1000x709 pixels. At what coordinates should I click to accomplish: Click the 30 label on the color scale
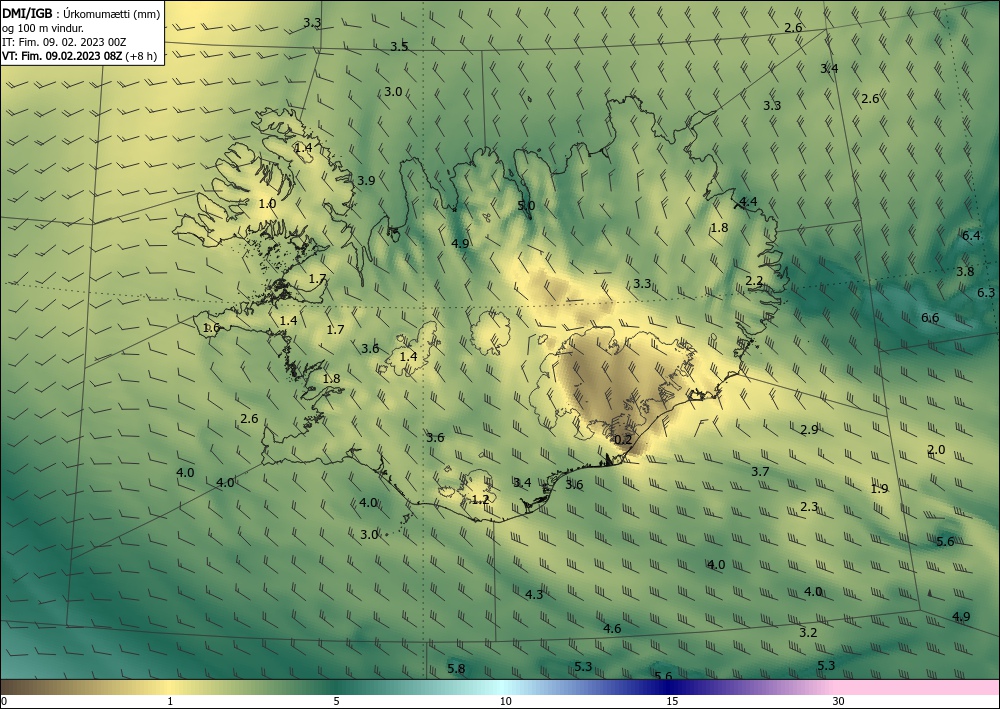(x=839, y=702)
